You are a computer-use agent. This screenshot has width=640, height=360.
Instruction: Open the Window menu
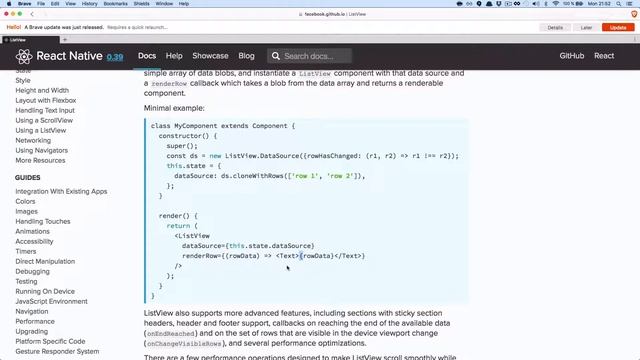pos(164,4)
